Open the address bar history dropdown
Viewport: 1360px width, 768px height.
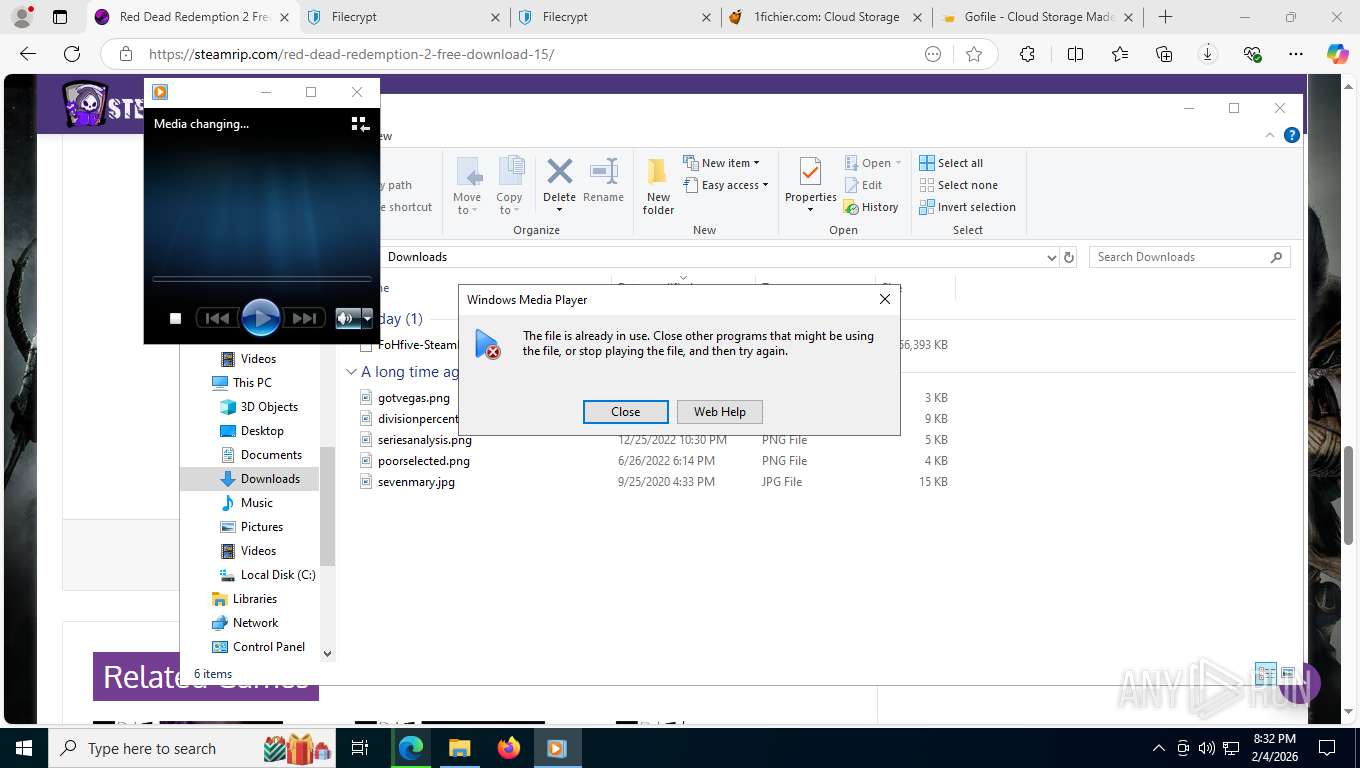(x=1051, y=257)
